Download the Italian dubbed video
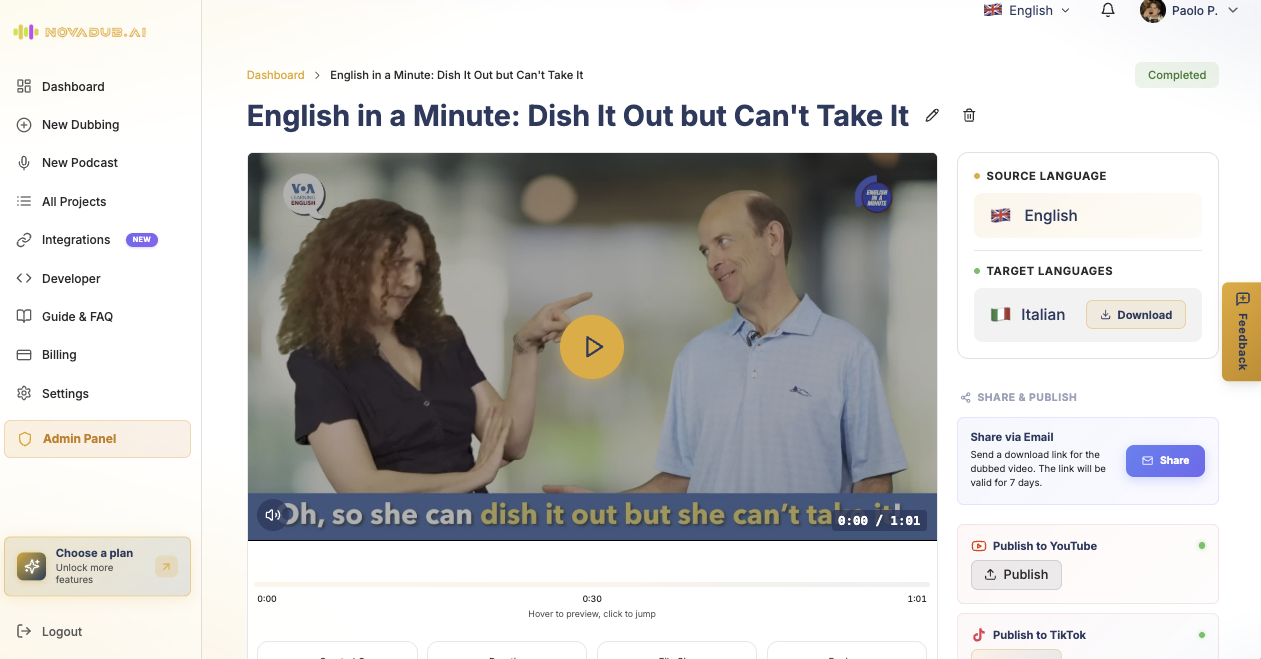 [1136, 315]
